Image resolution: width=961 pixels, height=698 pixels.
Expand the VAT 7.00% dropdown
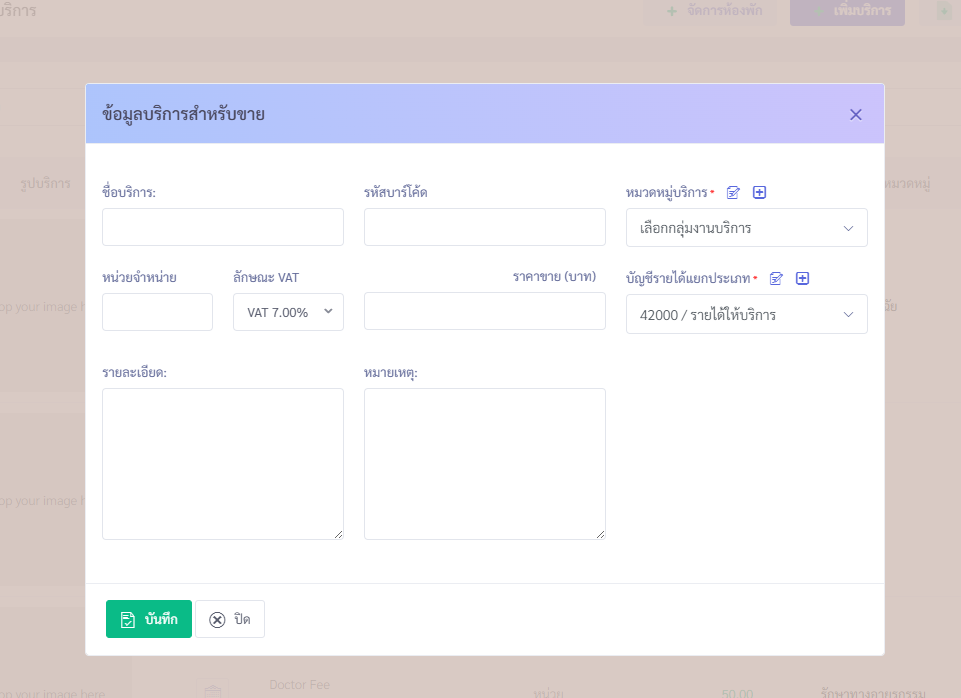pos(288,312)
